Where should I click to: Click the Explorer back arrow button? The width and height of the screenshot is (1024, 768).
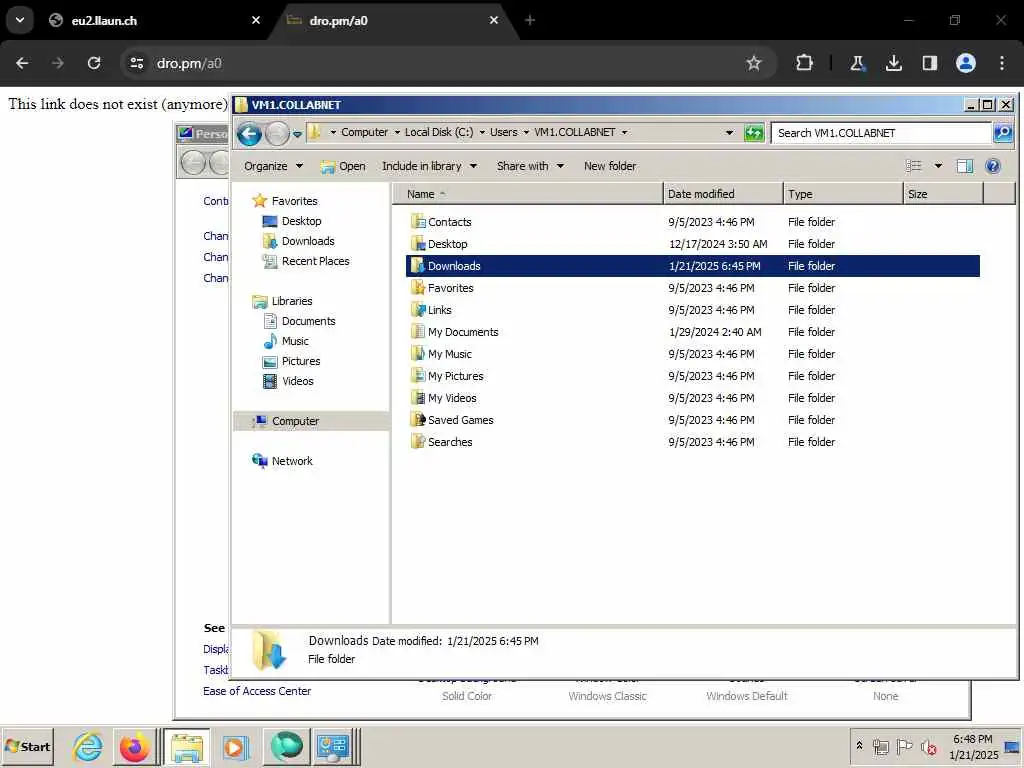(x=249, y=134)
